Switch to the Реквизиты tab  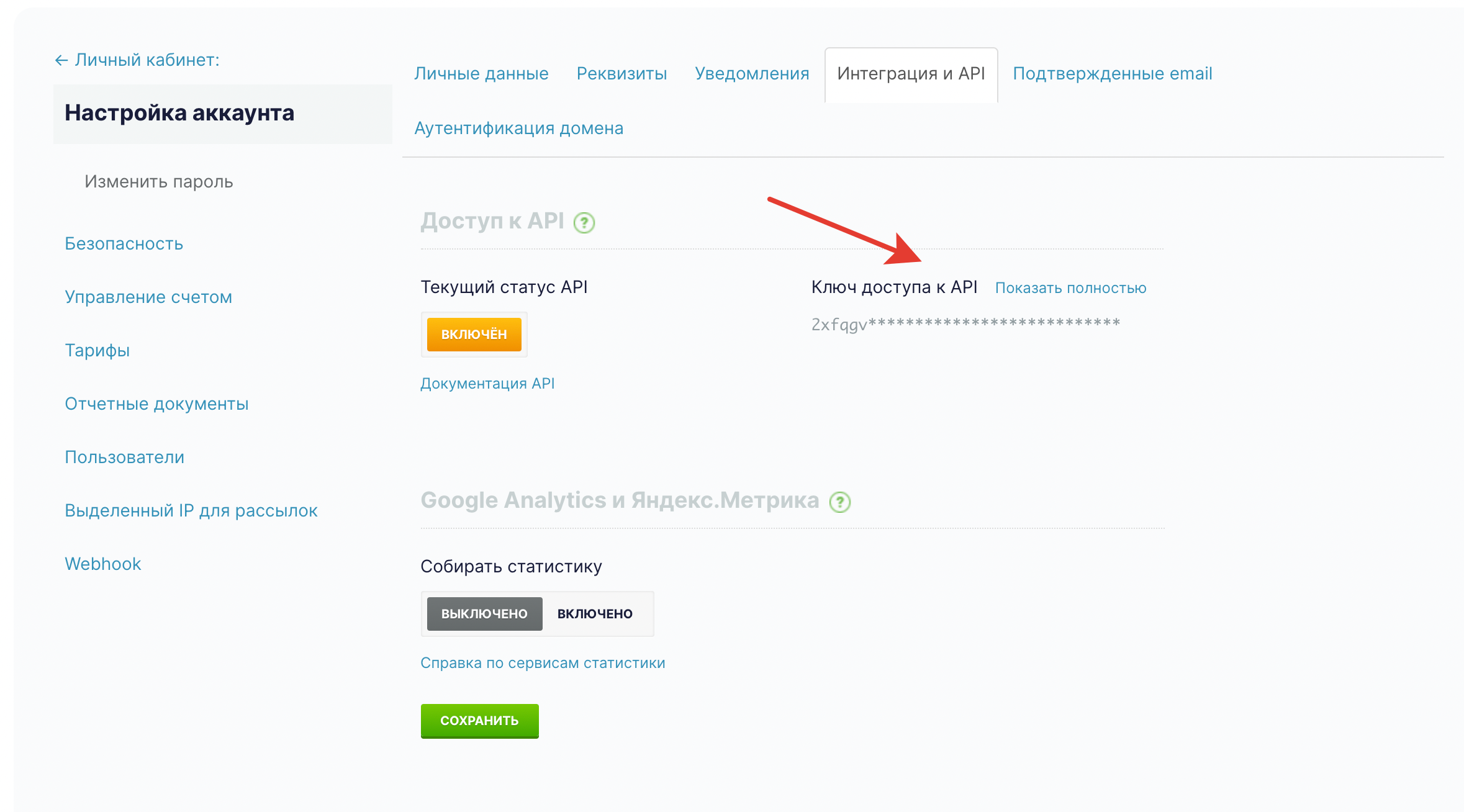(x=621, y=74)
